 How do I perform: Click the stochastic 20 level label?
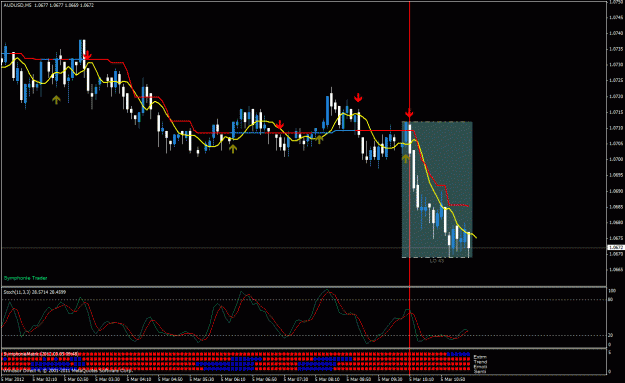pyautogui.click(x=610, y=335)
